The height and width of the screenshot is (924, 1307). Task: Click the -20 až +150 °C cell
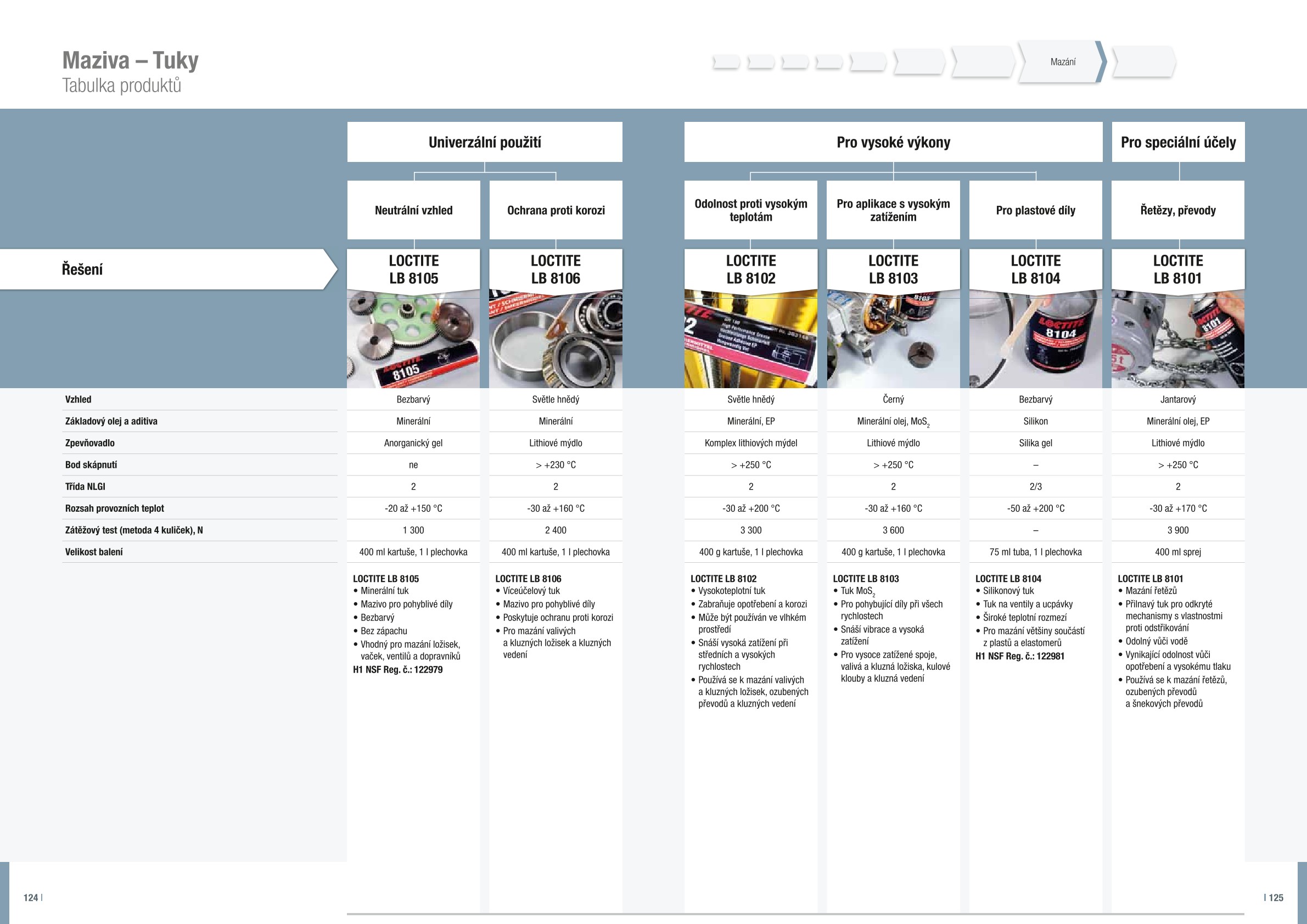tap(413, 508)
